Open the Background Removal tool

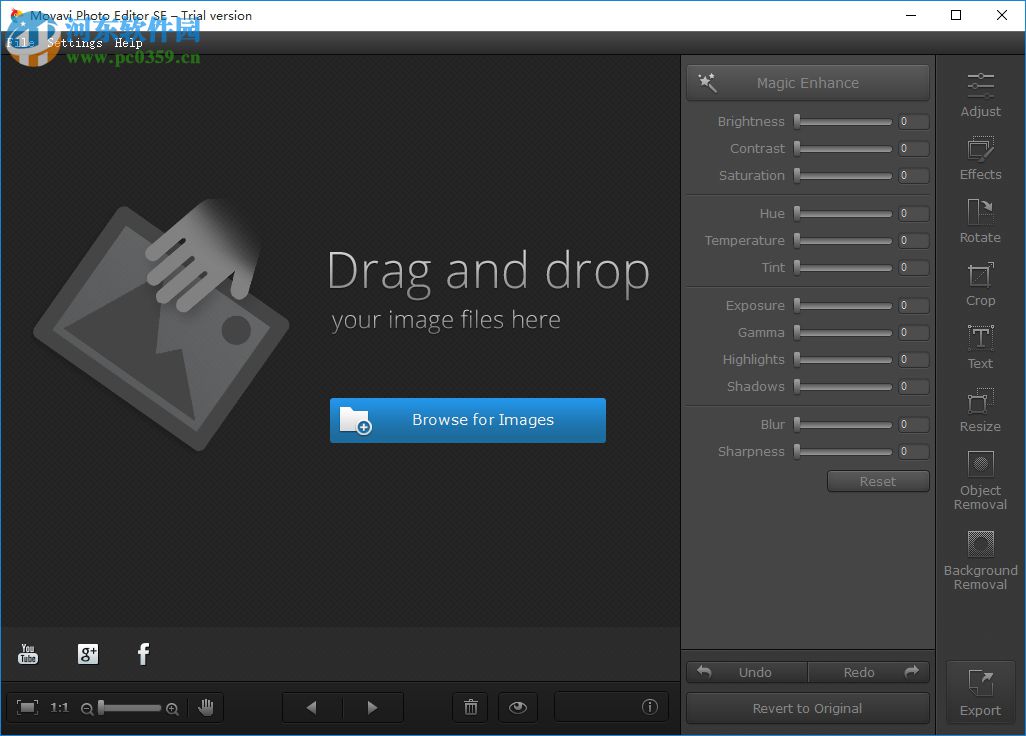(x=980, y=560)
